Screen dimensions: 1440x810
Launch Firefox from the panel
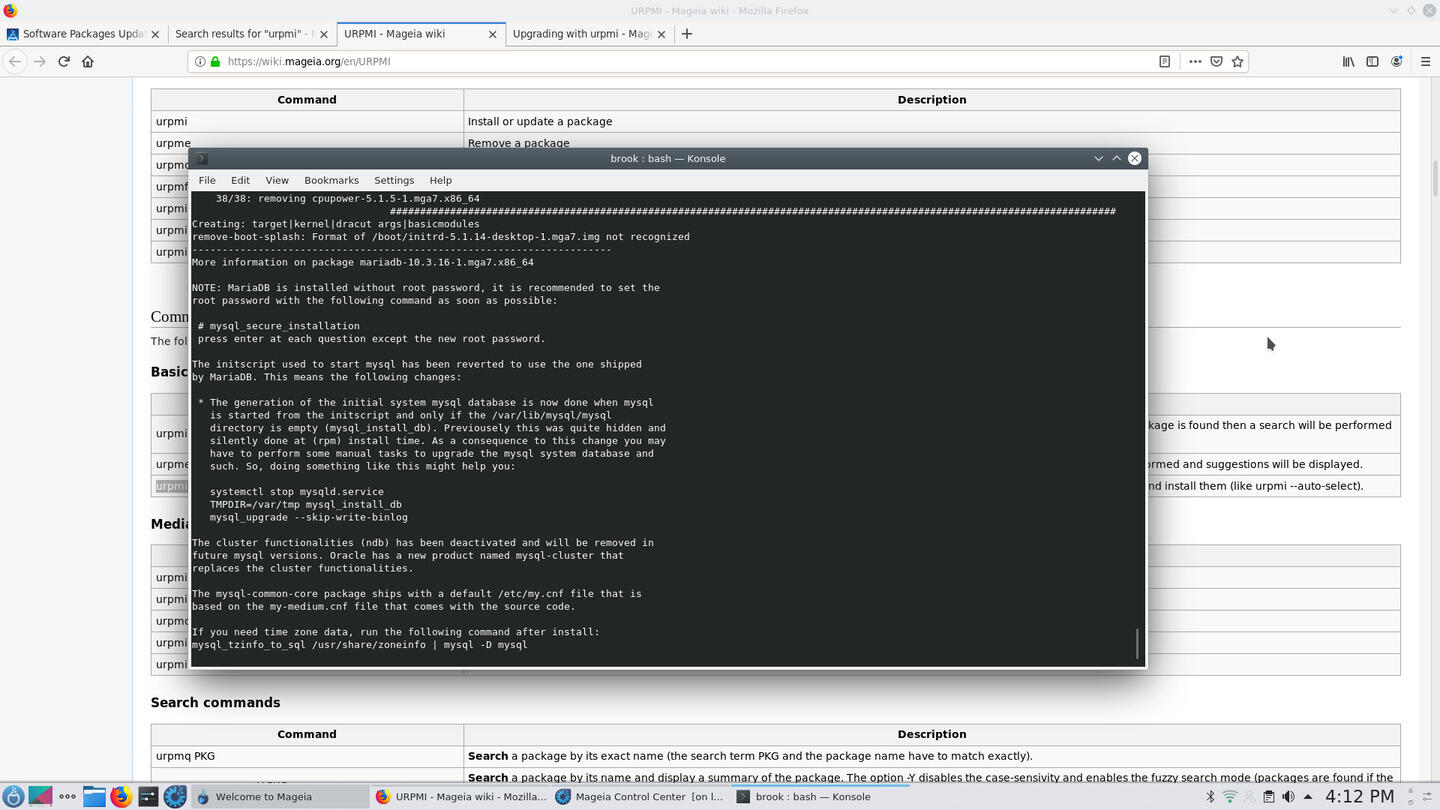[121, 796]
